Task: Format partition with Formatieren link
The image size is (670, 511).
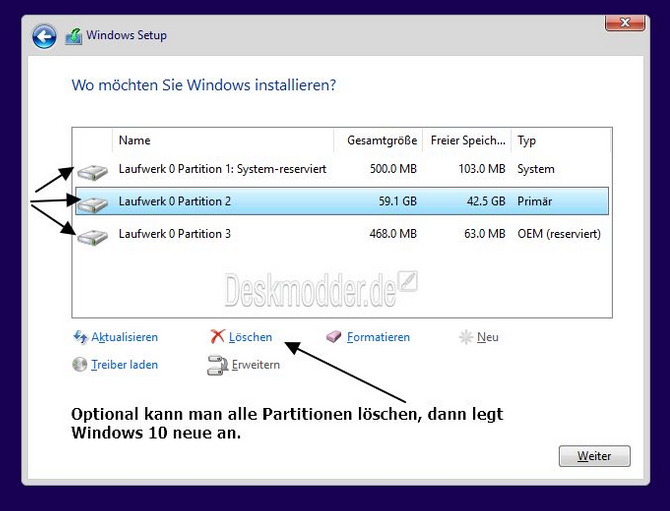Action: [378, 337]
